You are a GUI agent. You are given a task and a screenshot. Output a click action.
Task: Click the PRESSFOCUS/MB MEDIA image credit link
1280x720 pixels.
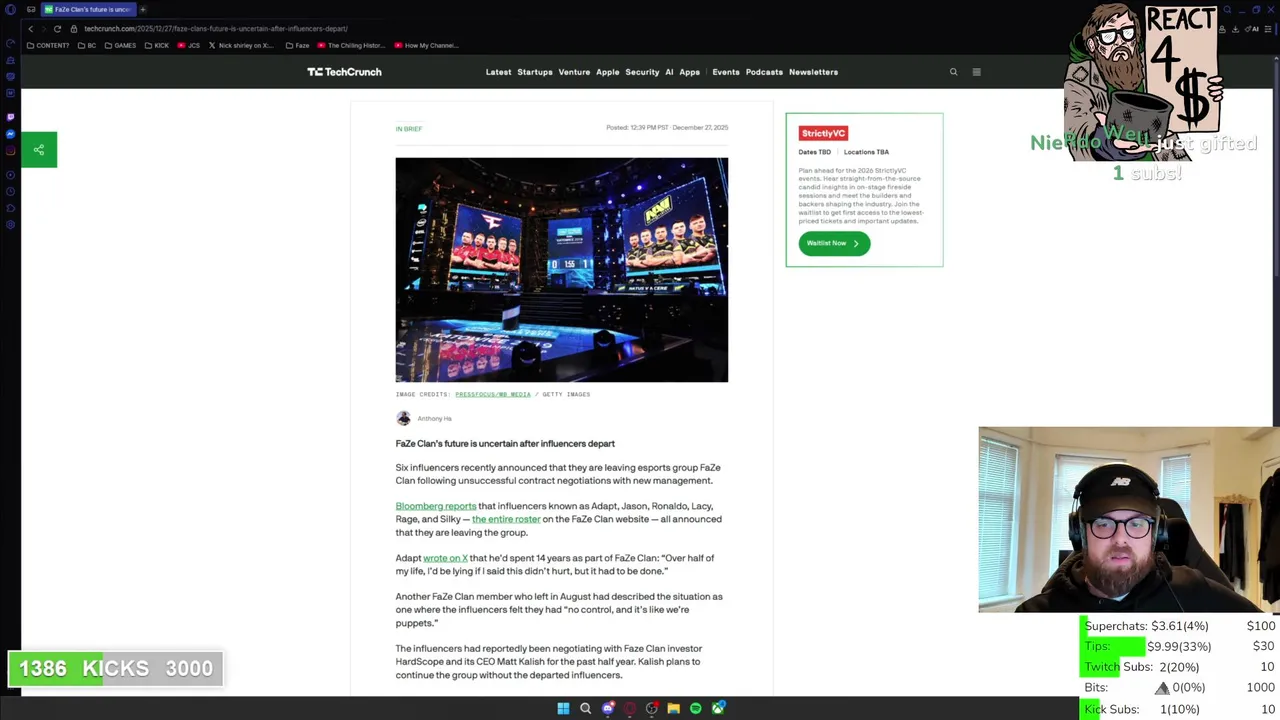(x=493, y=394)
